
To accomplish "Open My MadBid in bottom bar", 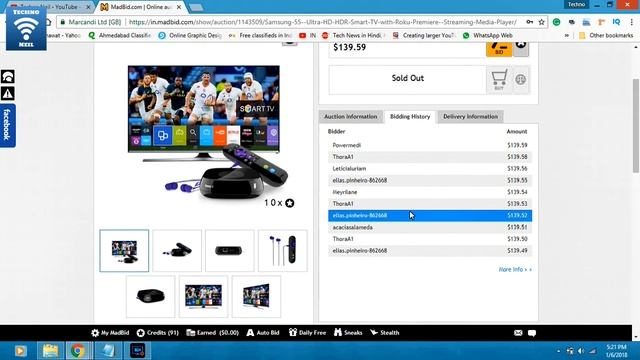I will [110, 333].
